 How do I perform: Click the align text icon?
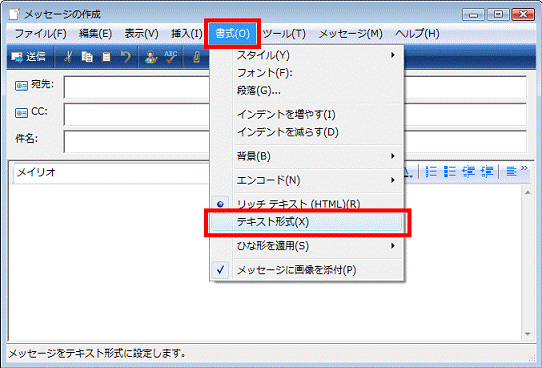pos(511,171)
